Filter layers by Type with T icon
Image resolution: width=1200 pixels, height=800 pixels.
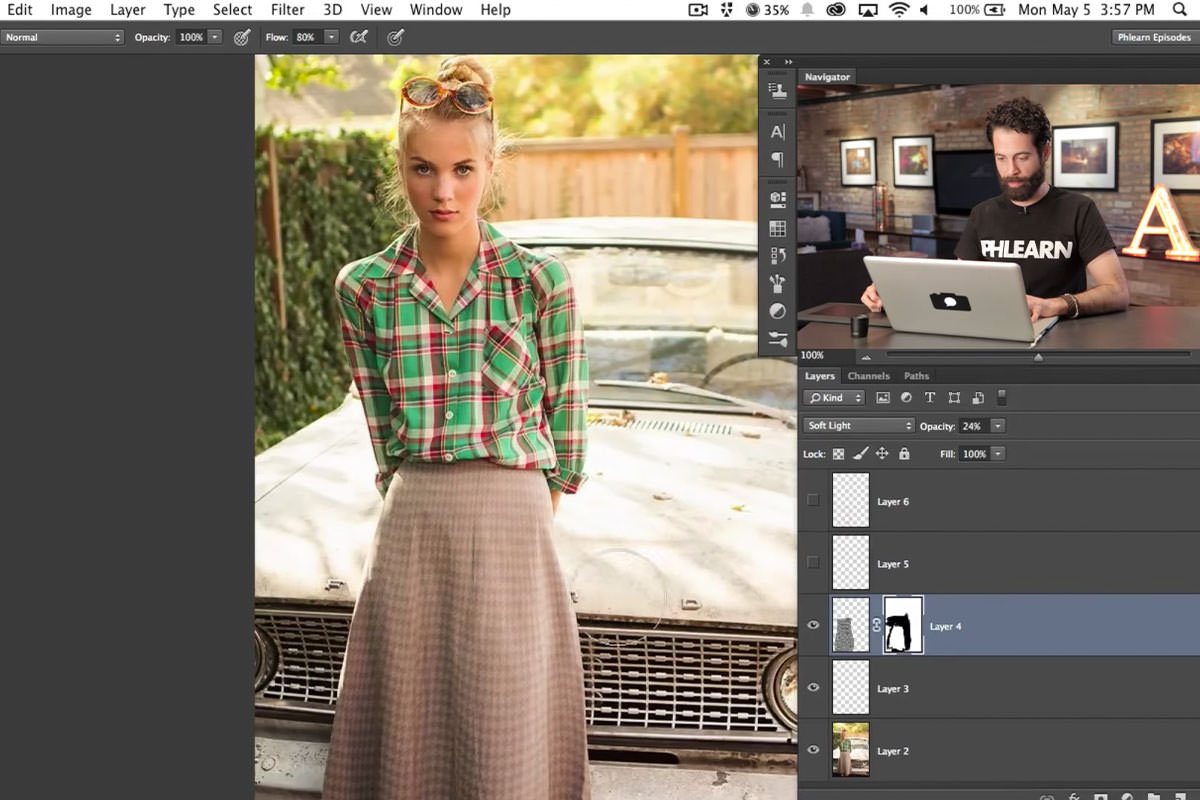929,397
